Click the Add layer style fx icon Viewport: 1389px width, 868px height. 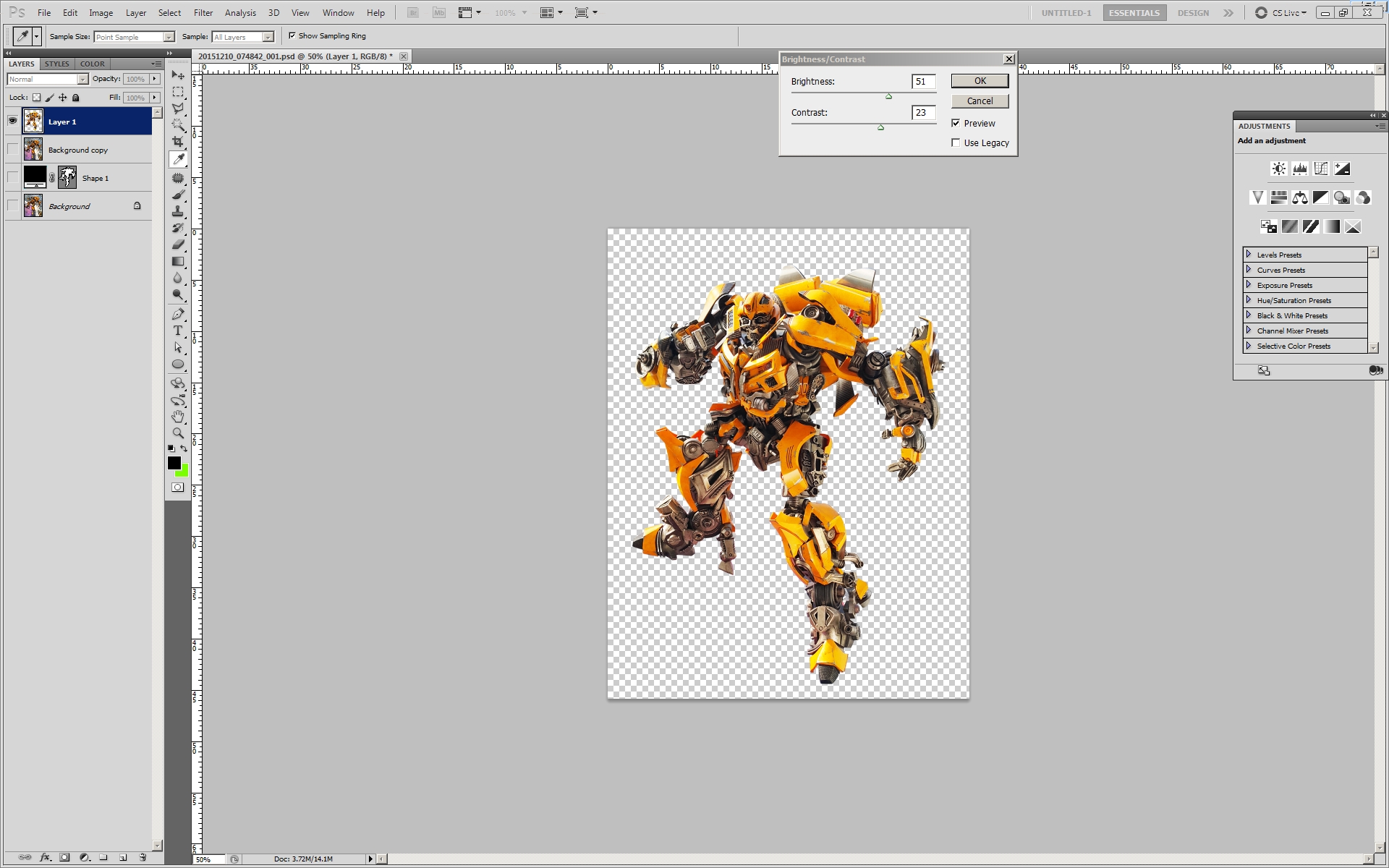(x=45, y=857)
